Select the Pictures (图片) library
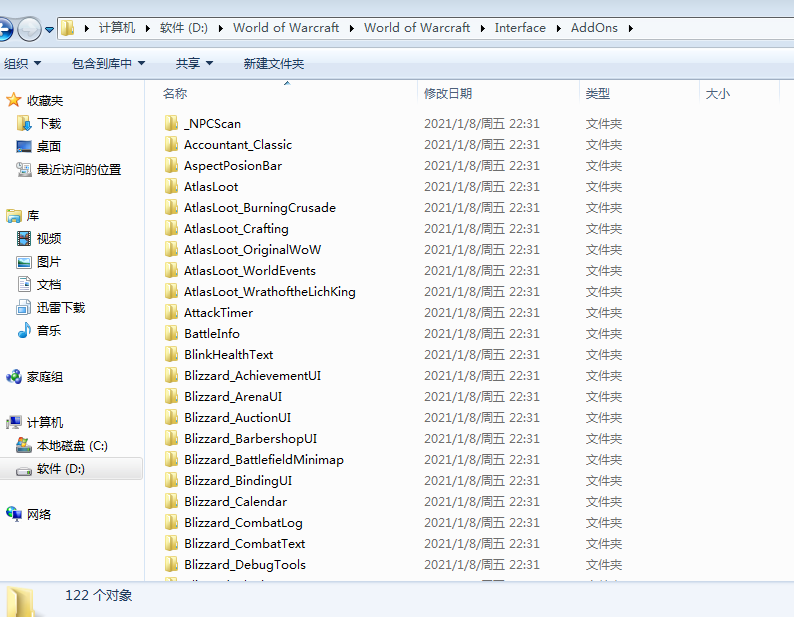The height and width of the screenshot is (617, 794). 48,262
